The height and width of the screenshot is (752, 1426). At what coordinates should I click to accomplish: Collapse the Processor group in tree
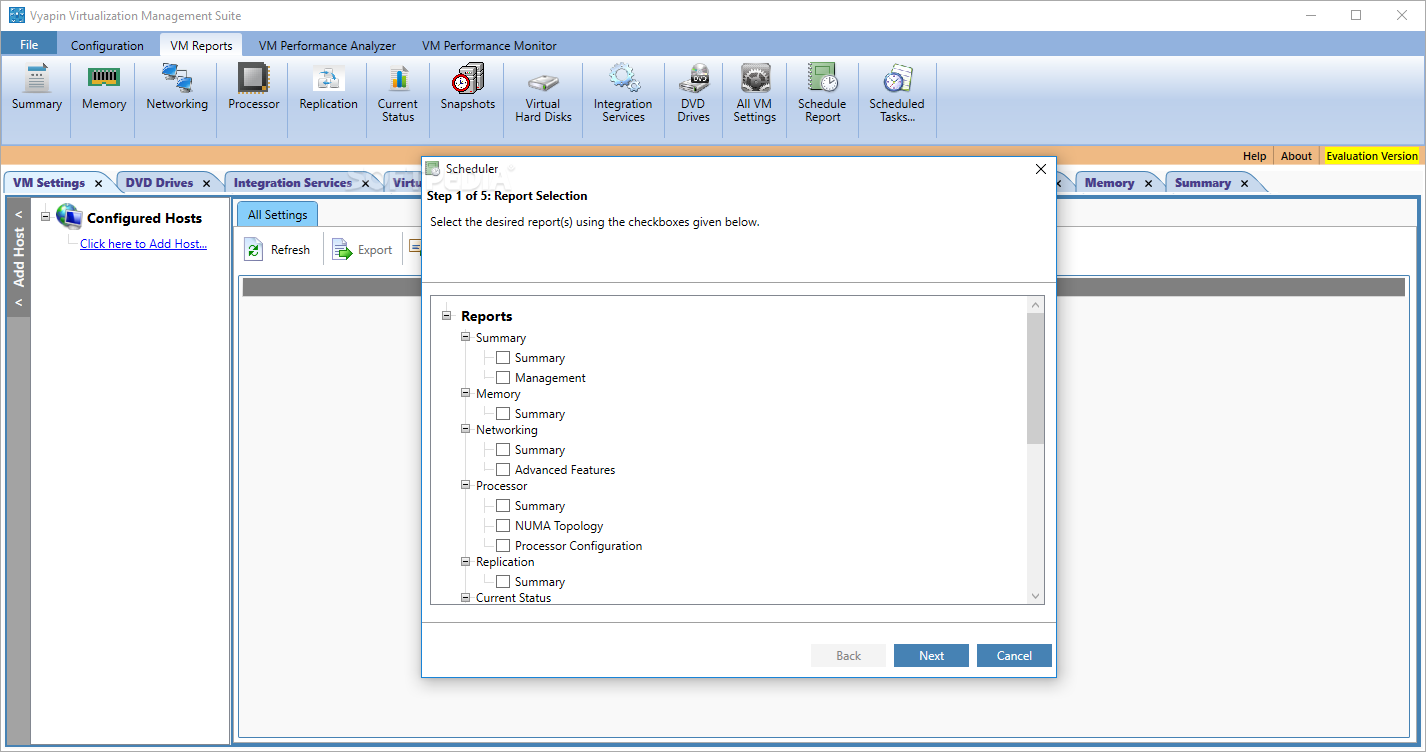point(465,485)
